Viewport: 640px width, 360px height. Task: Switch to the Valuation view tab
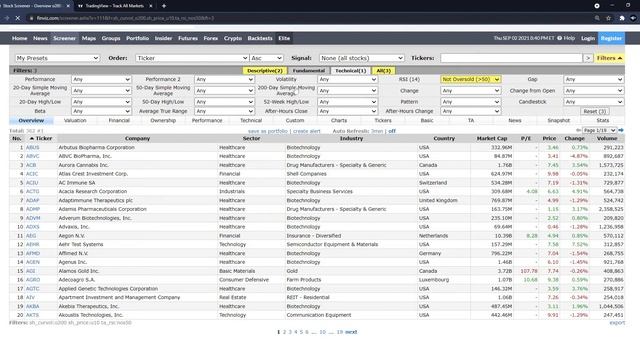pyautogui.click(x=75, y=120)
